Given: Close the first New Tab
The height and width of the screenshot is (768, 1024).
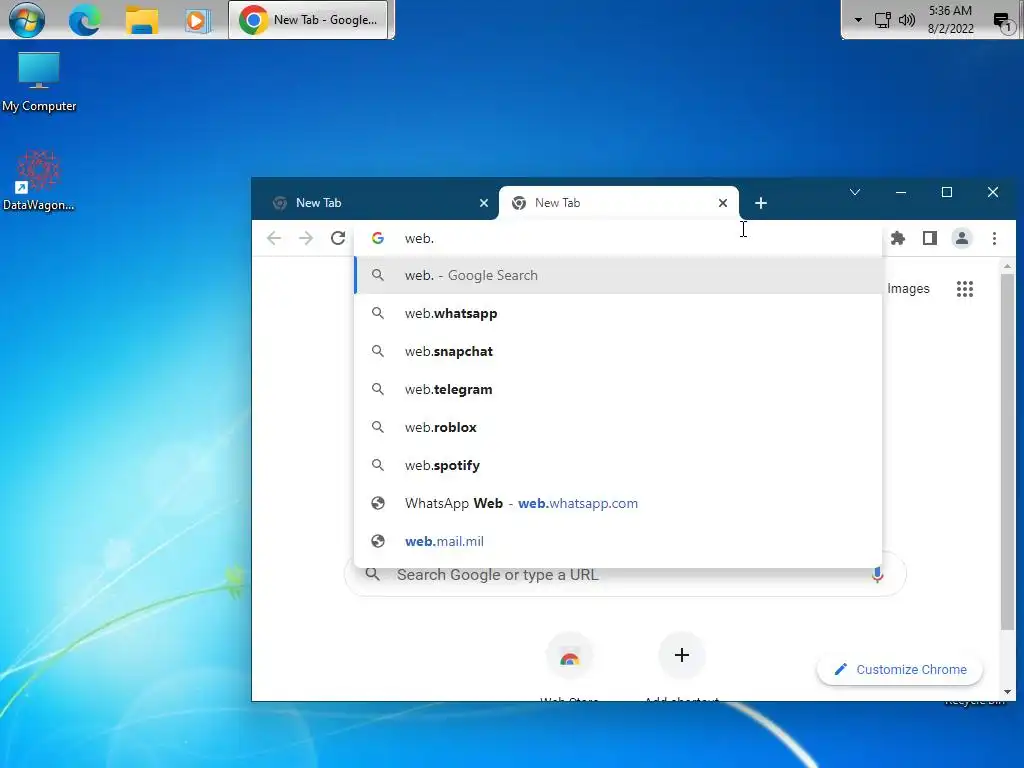Looking at the screenshot, I should [x=484, y=203].
